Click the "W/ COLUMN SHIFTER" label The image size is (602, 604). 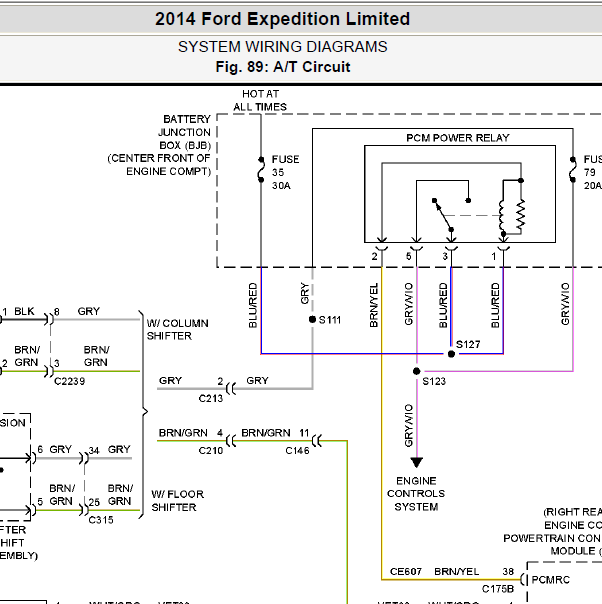point(177,329)
